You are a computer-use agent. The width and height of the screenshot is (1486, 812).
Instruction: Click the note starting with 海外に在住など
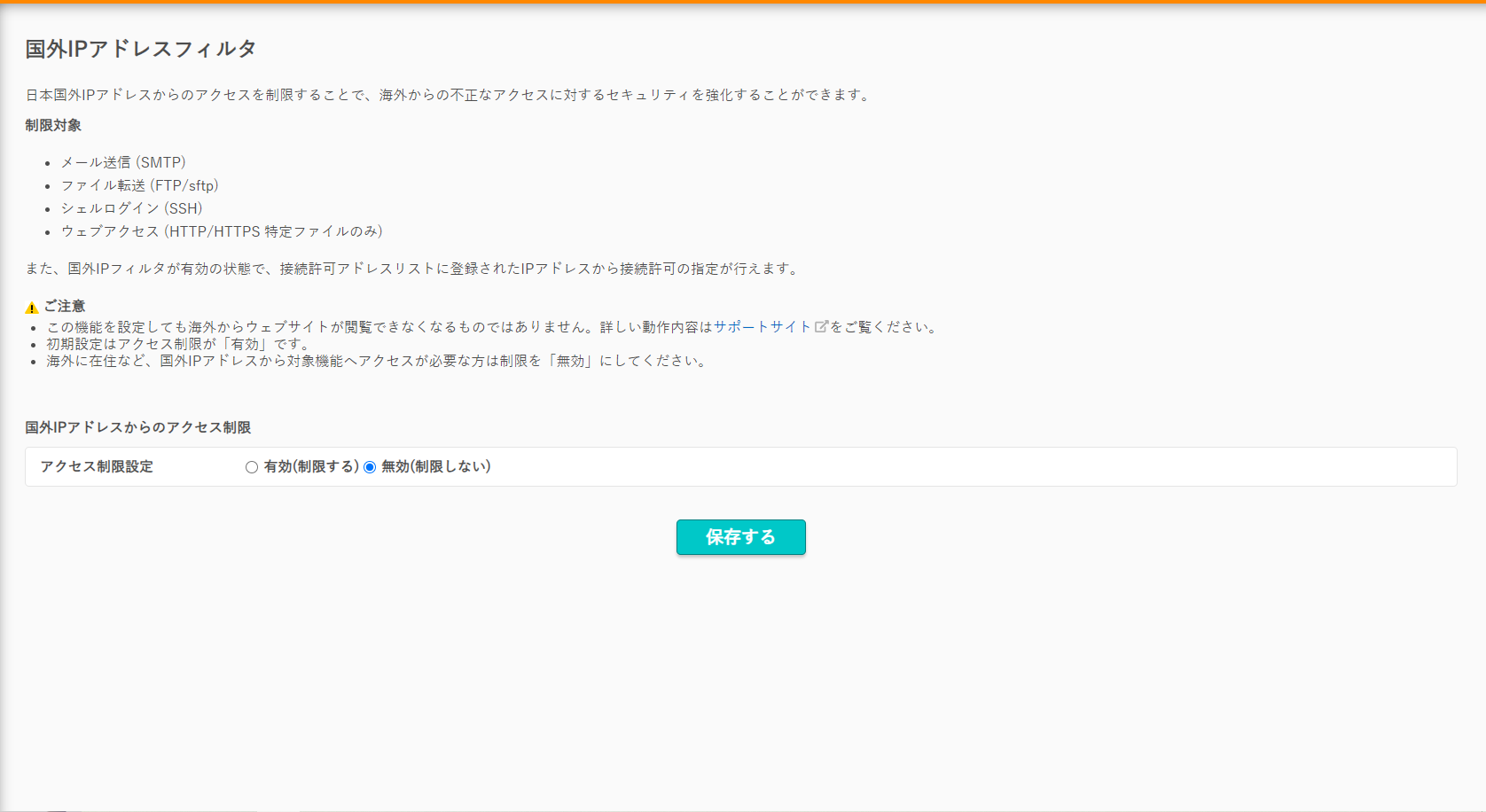coord(377,361)
